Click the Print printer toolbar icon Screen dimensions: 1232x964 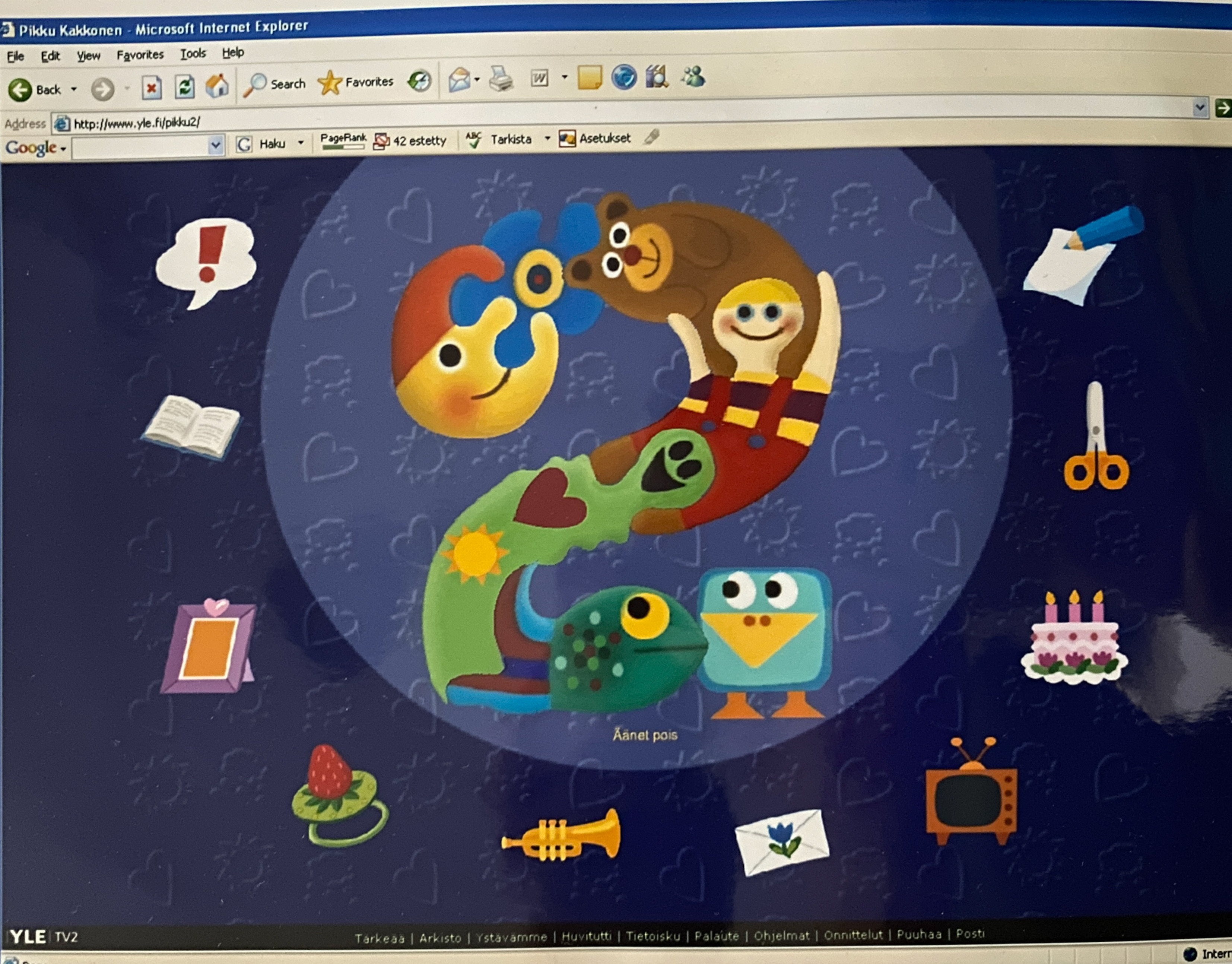point(501,79)
